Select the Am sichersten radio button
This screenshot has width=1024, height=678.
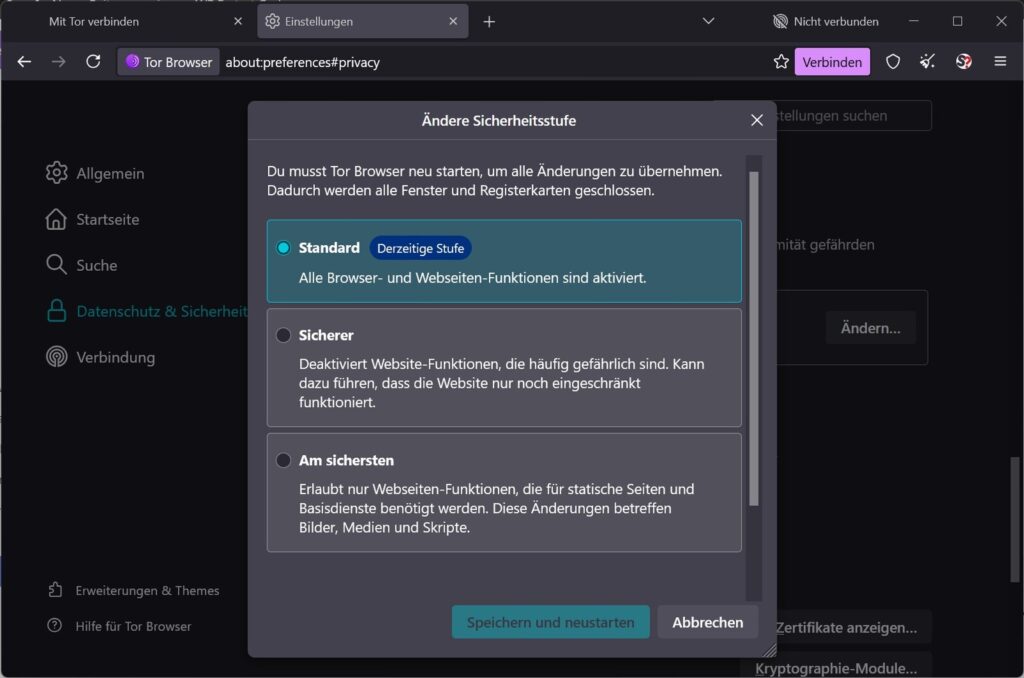283,460
